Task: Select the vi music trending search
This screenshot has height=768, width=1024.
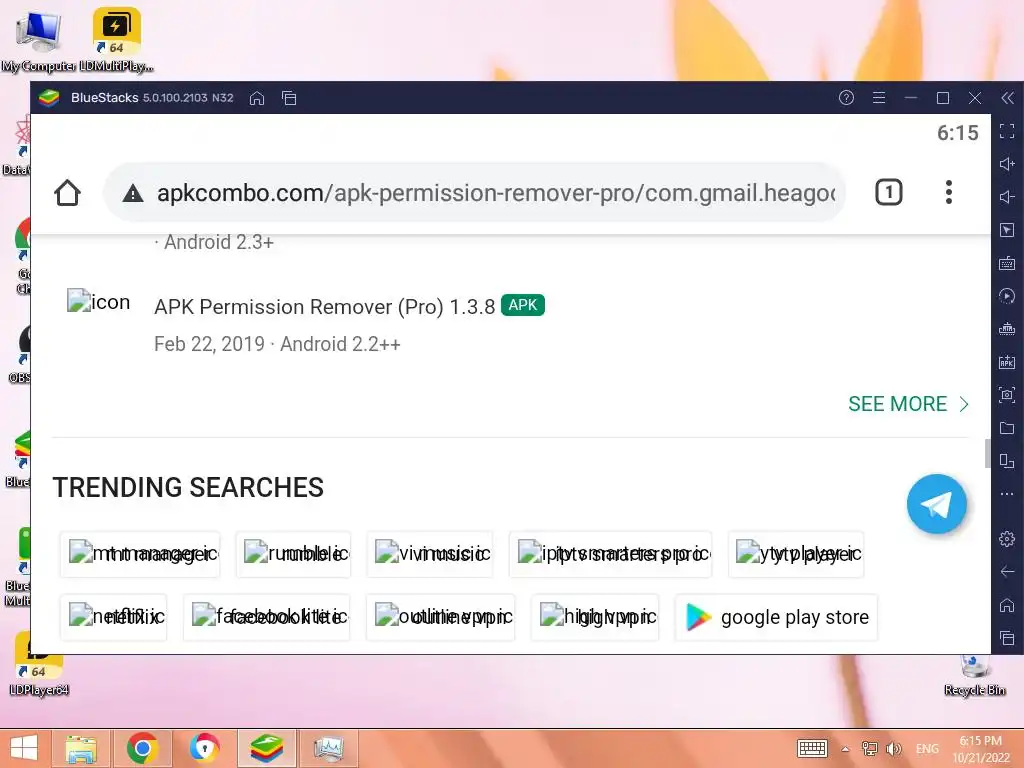Action: [430, 554]
